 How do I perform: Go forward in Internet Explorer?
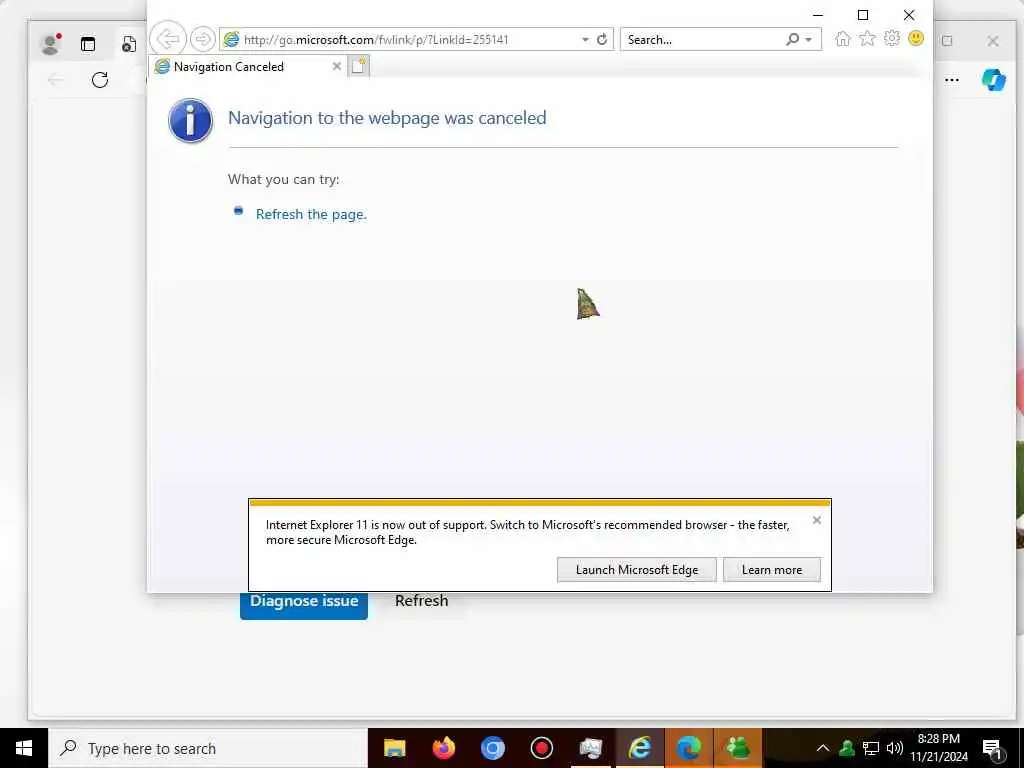(x=202, y=39)
